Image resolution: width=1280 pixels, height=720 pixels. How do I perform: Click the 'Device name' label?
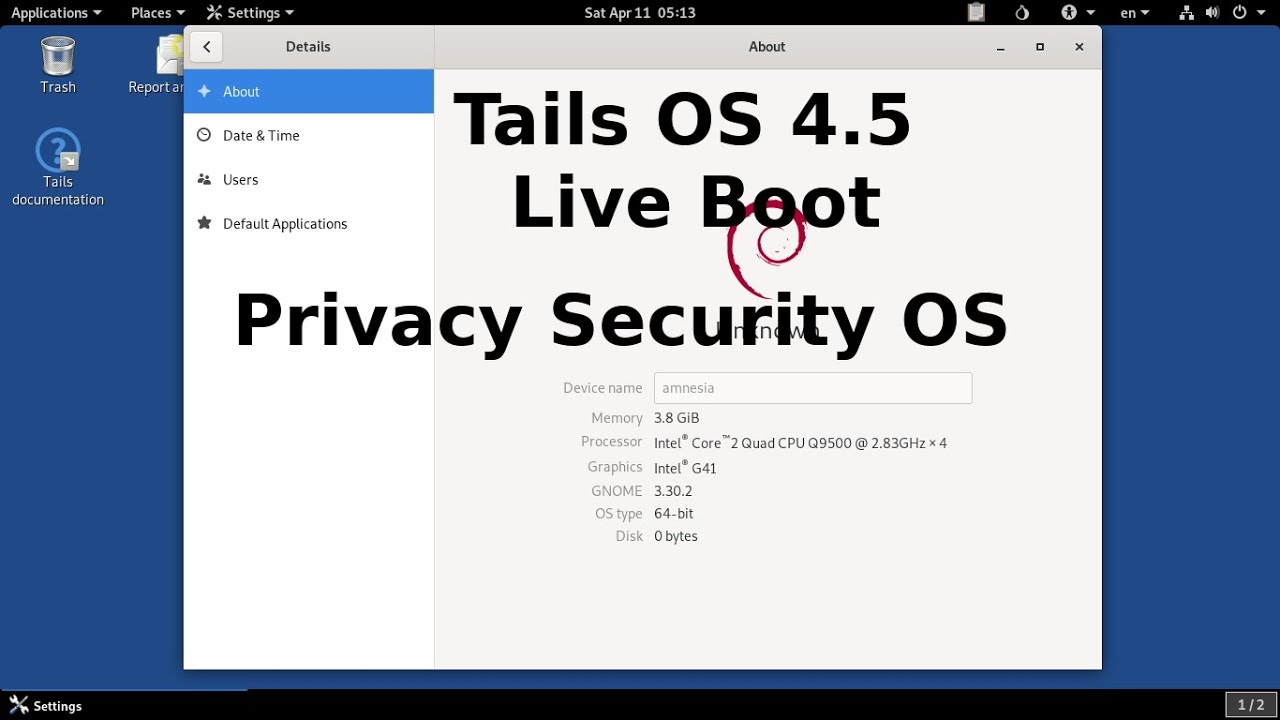pos(602,388)
